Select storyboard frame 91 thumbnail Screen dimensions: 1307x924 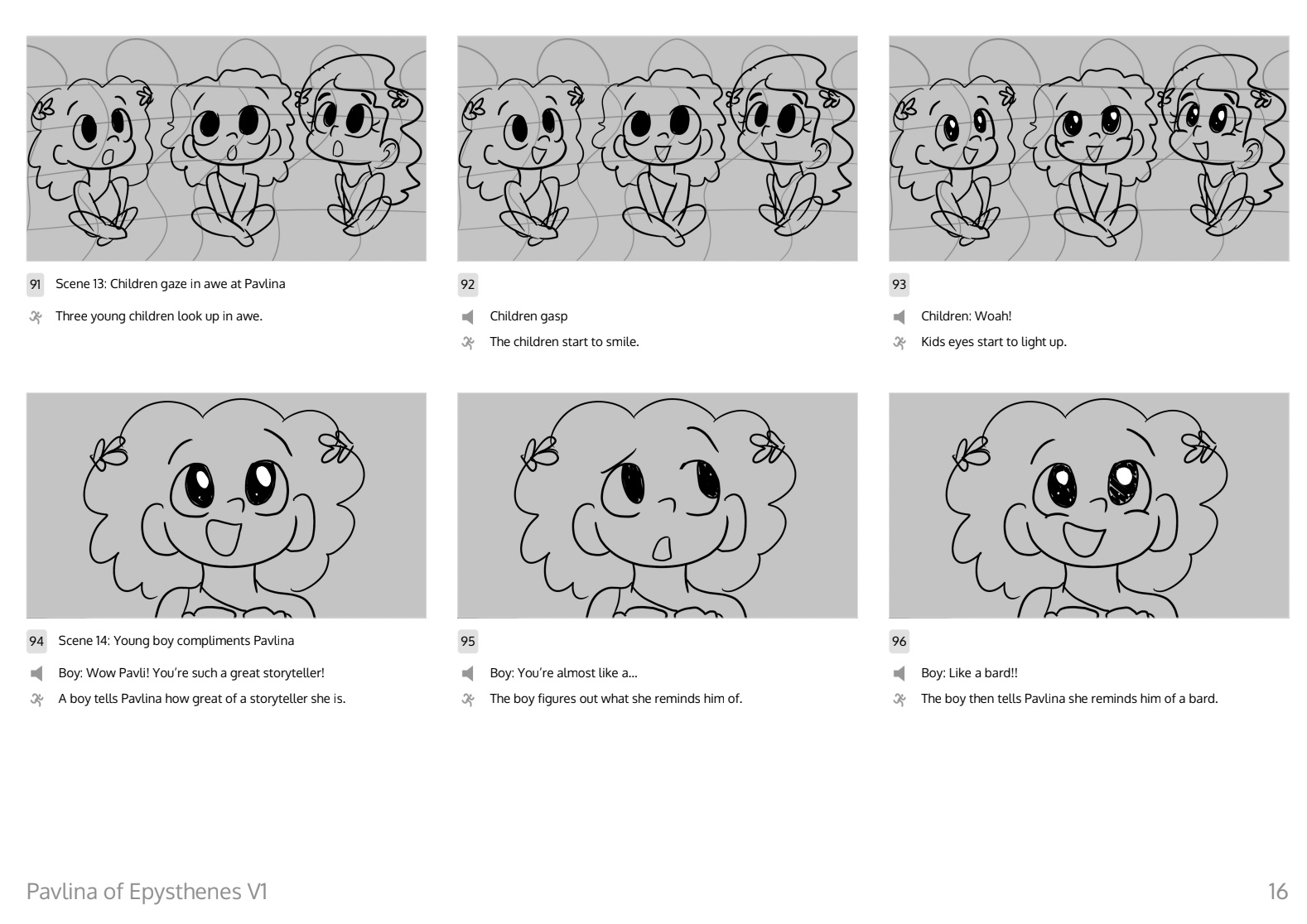point(226,148)
